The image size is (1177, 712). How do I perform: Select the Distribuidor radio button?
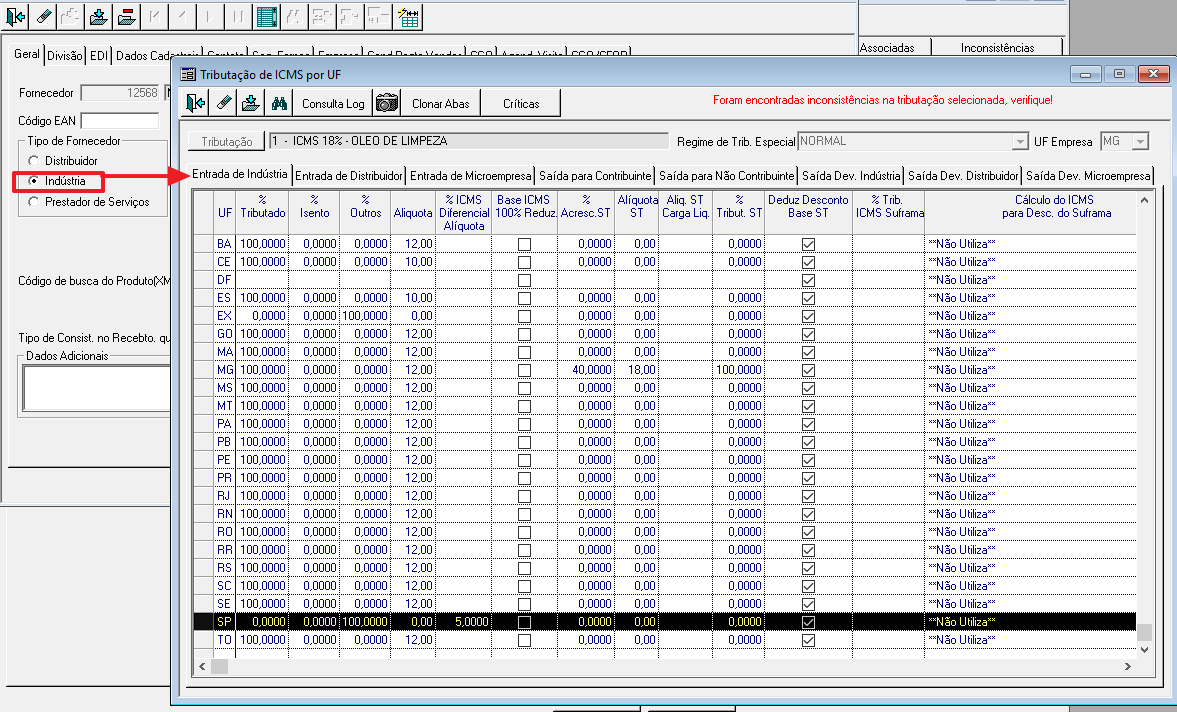pos(35,161)
